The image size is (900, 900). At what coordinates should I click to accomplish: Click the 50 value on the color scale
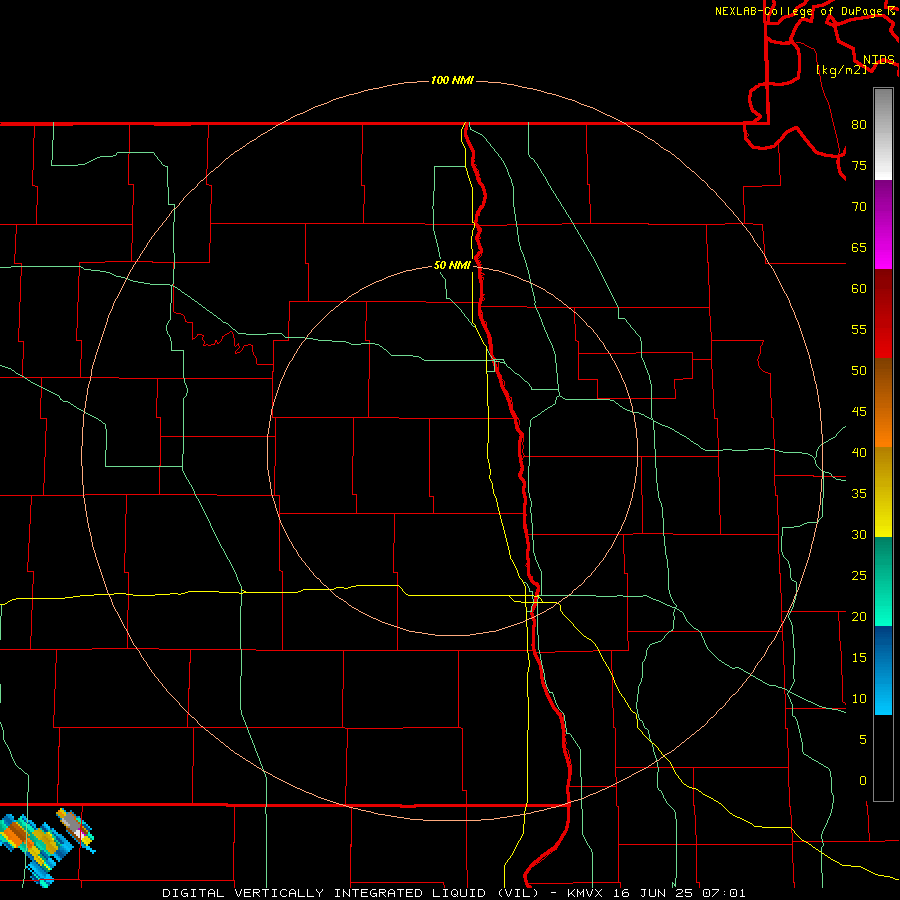point(859,371)
